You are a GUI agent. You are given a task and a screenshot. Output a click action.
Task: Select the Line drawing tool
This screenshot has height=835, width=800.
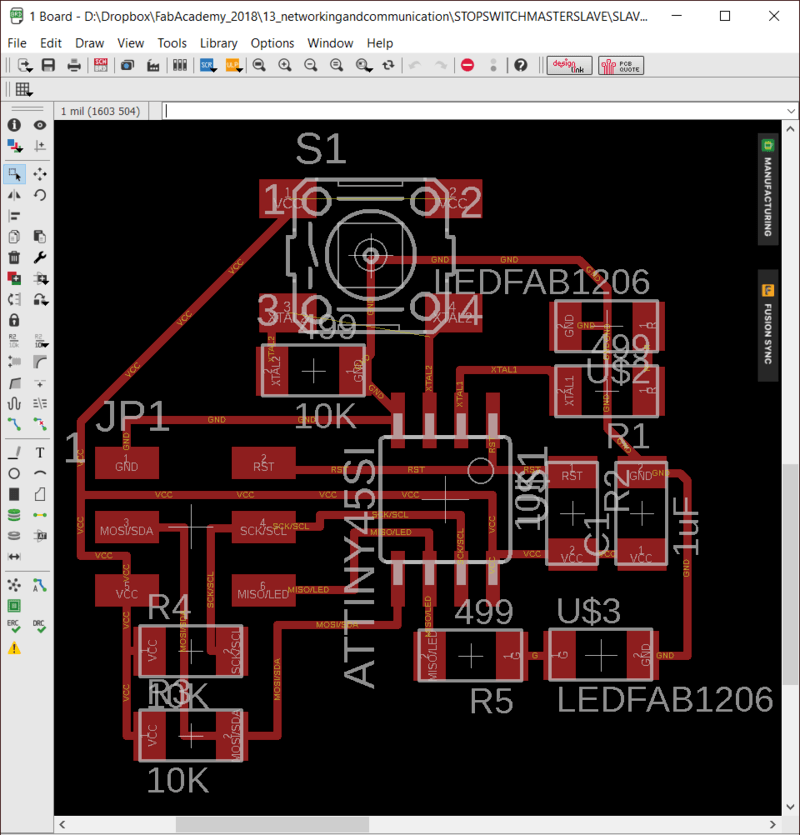[x=14, y=453]
